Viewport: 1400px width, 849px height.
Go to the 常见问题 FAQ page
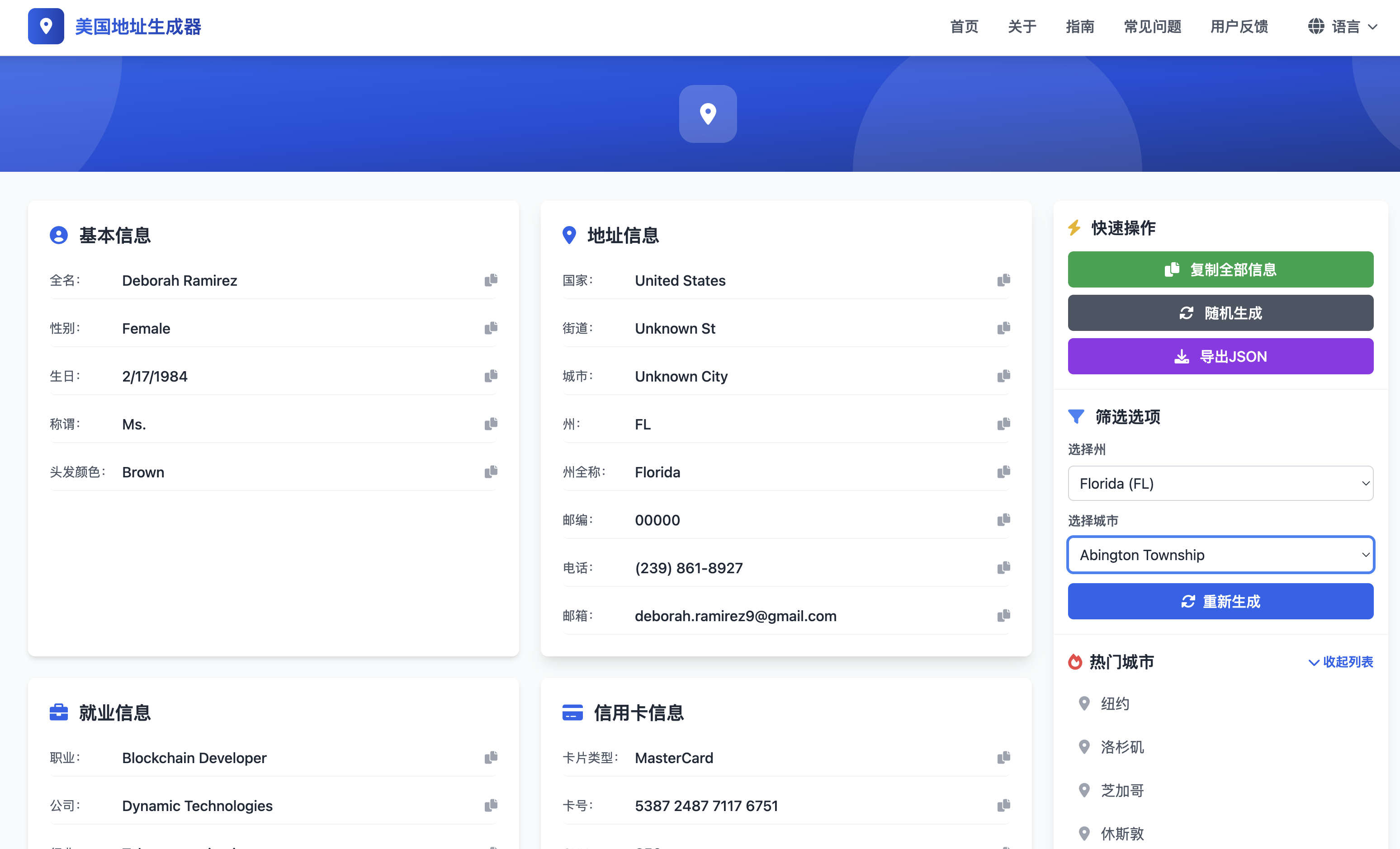point(1152,26)
